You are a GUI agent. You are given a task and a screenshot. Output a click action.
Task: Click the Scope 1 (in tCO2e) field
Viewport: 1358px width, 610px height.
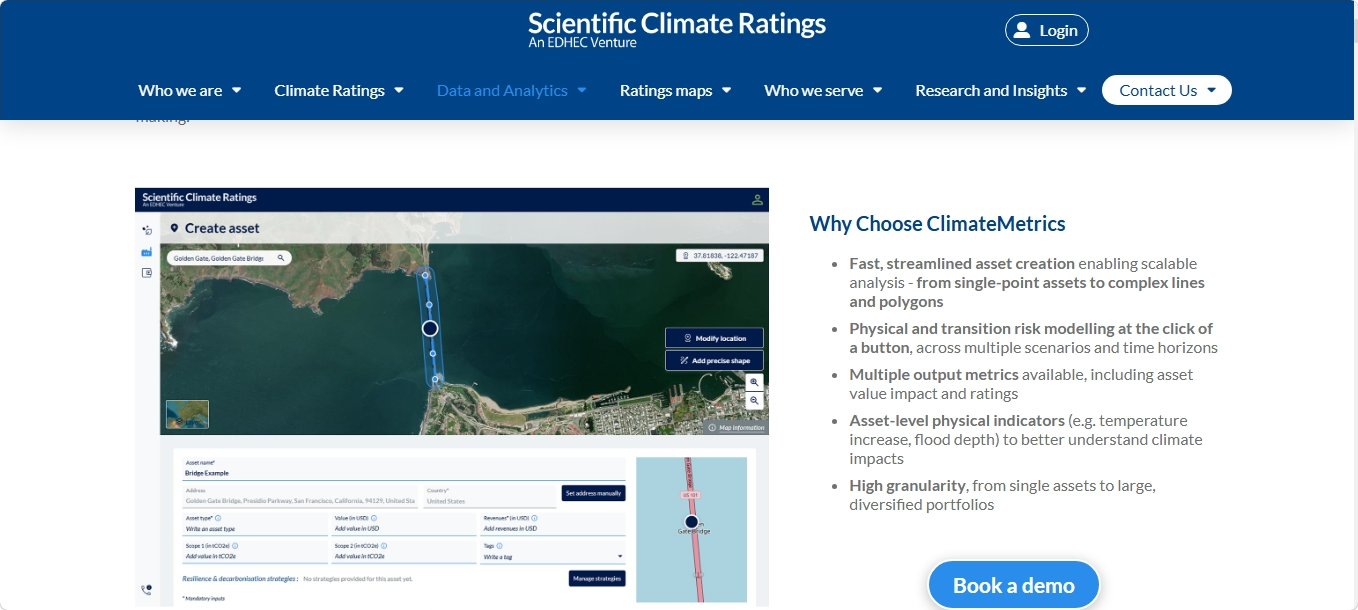tap(255, 552)
